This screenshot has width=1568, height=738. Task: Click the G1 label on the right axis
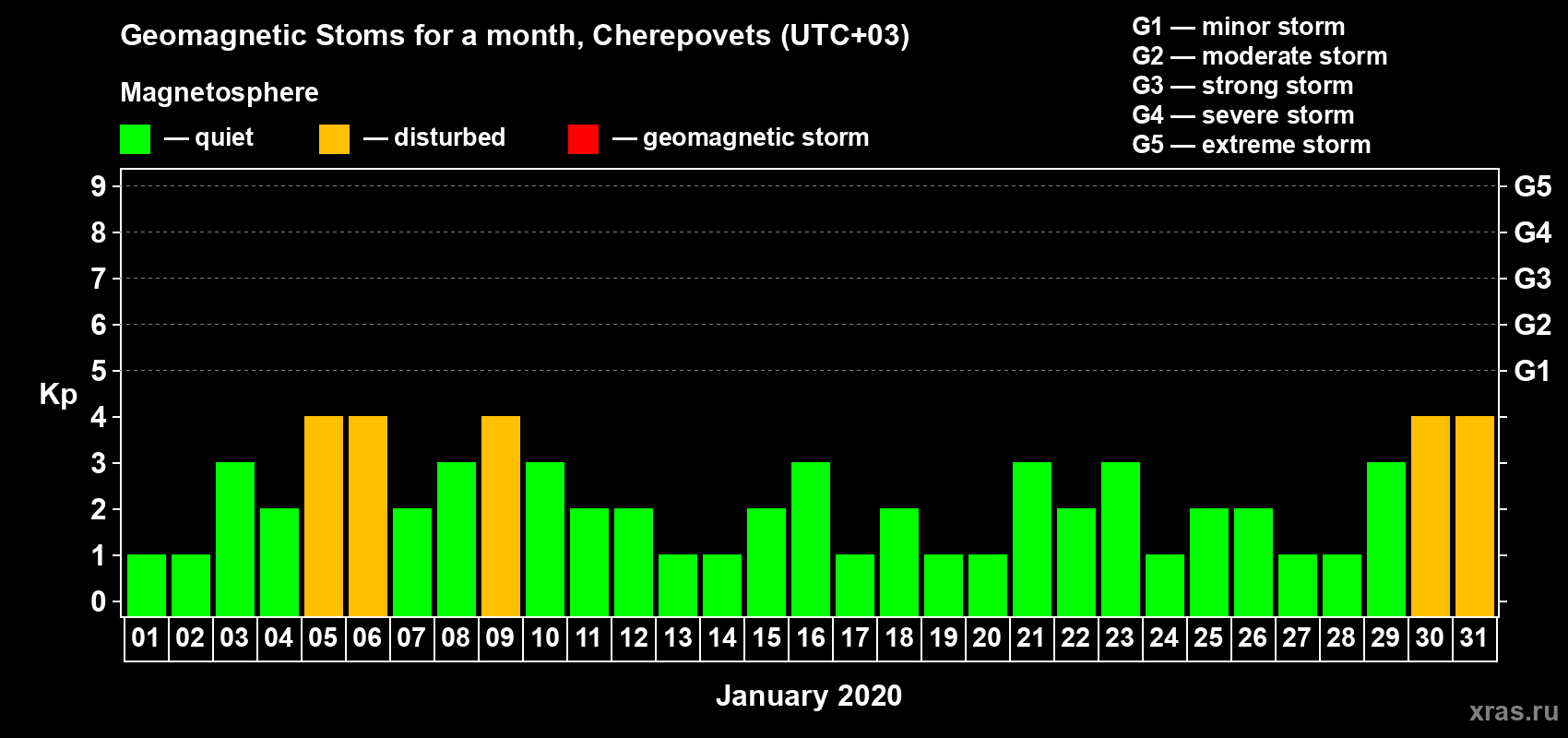(1533, 371)
